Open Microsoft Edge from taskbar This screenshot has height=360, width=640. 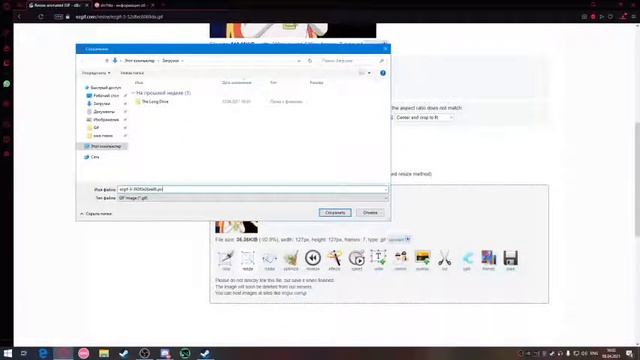tap(43, 353)
